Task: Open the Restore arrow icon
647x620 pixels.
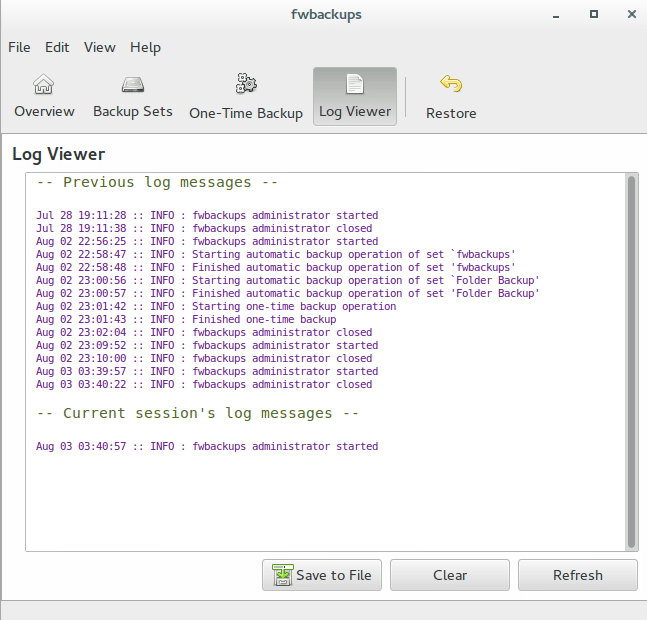Action: [451, 84]
